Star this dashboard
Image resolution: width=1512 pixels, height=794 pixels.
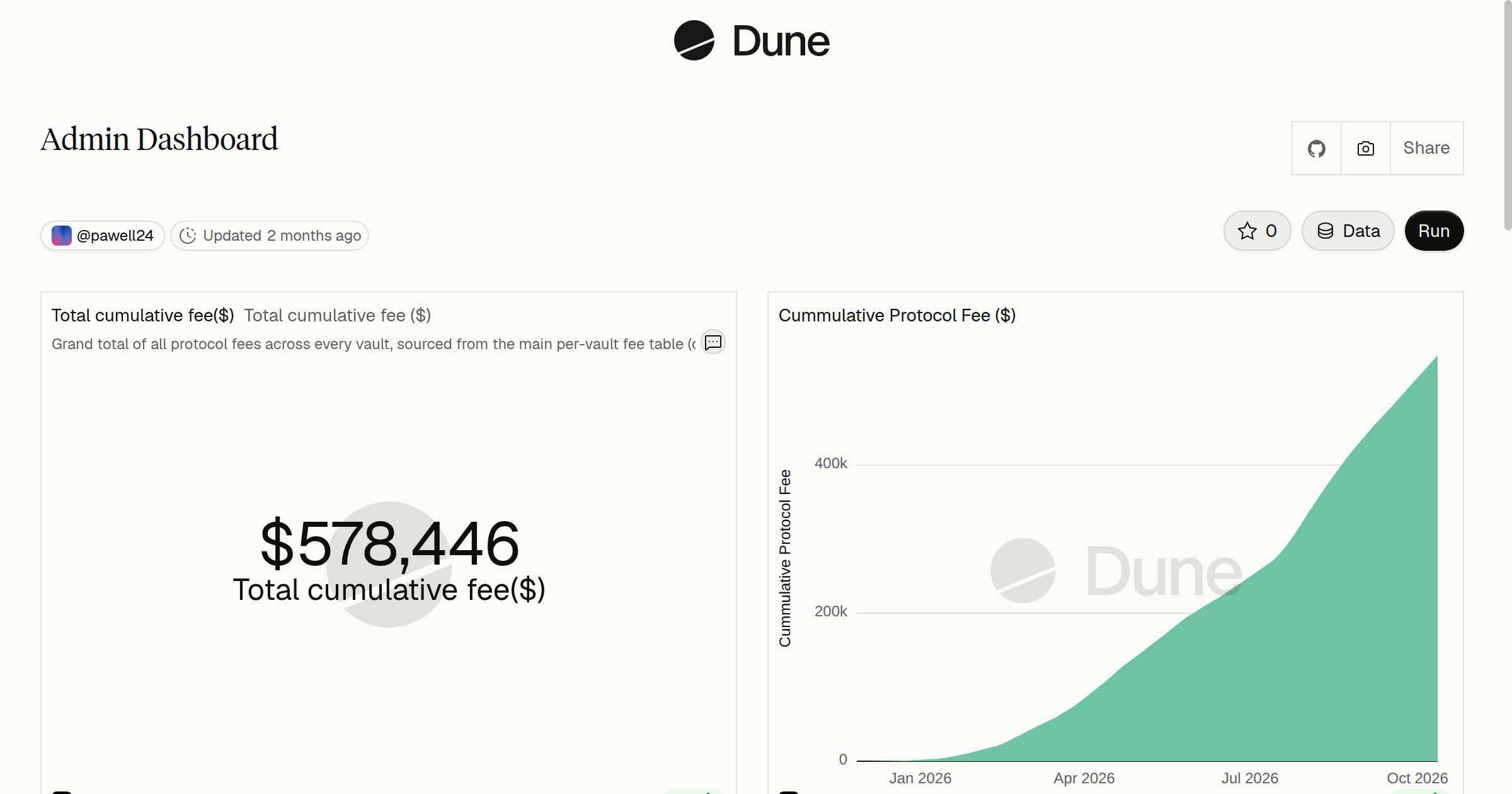(x=1257, y=231)
